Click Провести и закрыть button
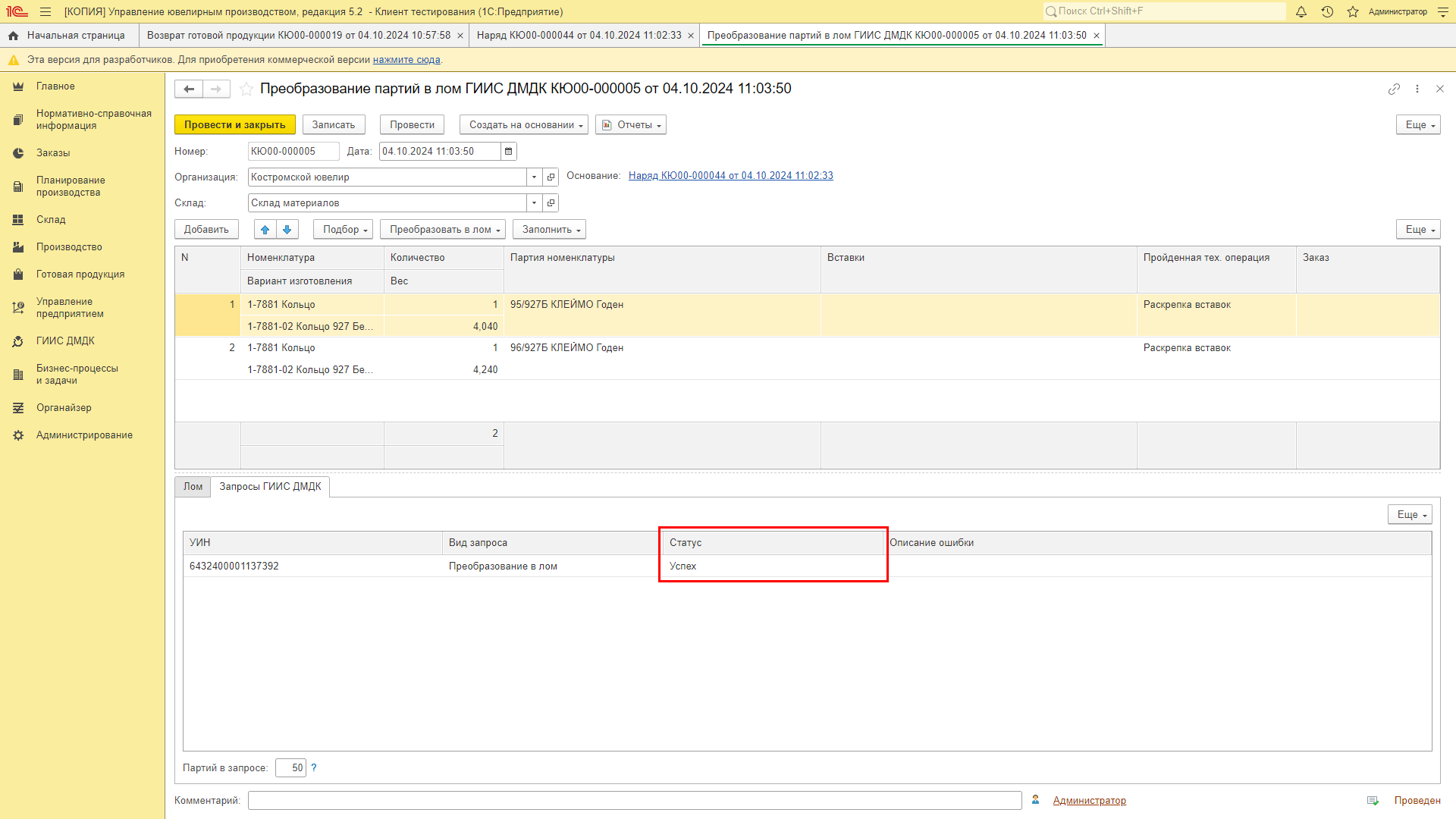This screenshot has height=819, width=1456. pos(235,125)
